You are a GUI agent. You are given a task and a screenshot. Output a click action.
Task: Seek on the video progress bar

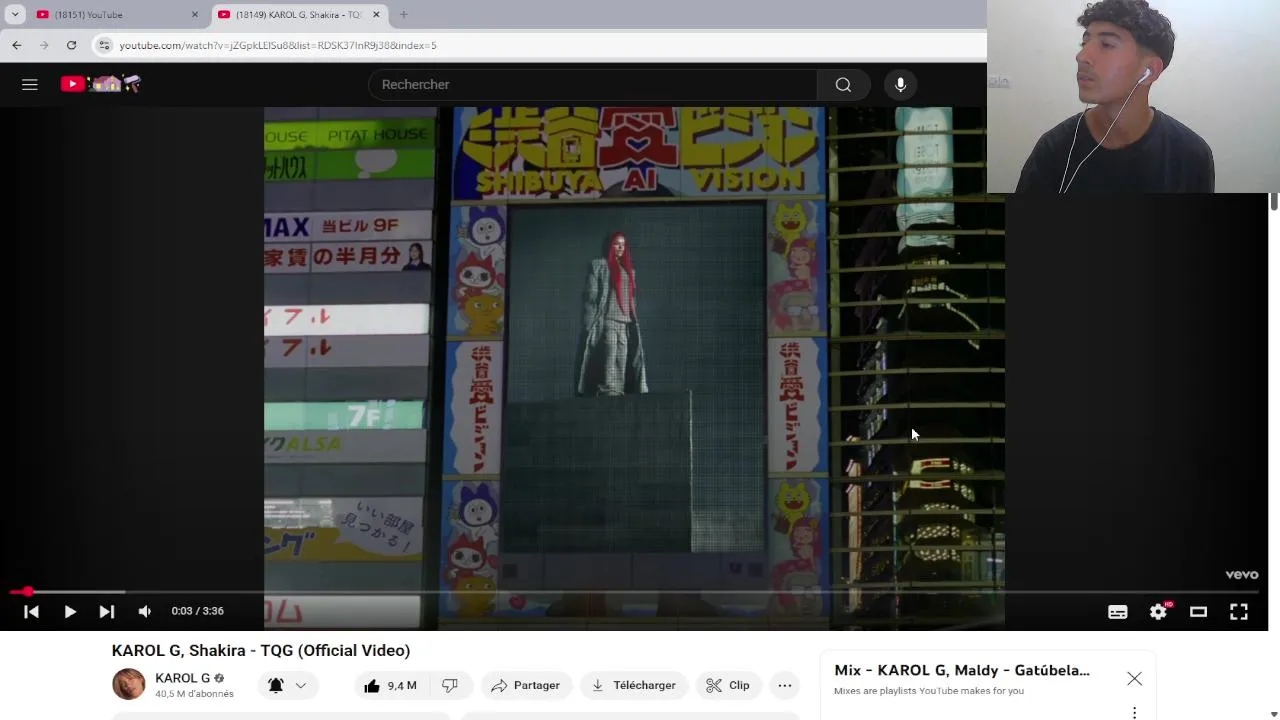(634, 592)
